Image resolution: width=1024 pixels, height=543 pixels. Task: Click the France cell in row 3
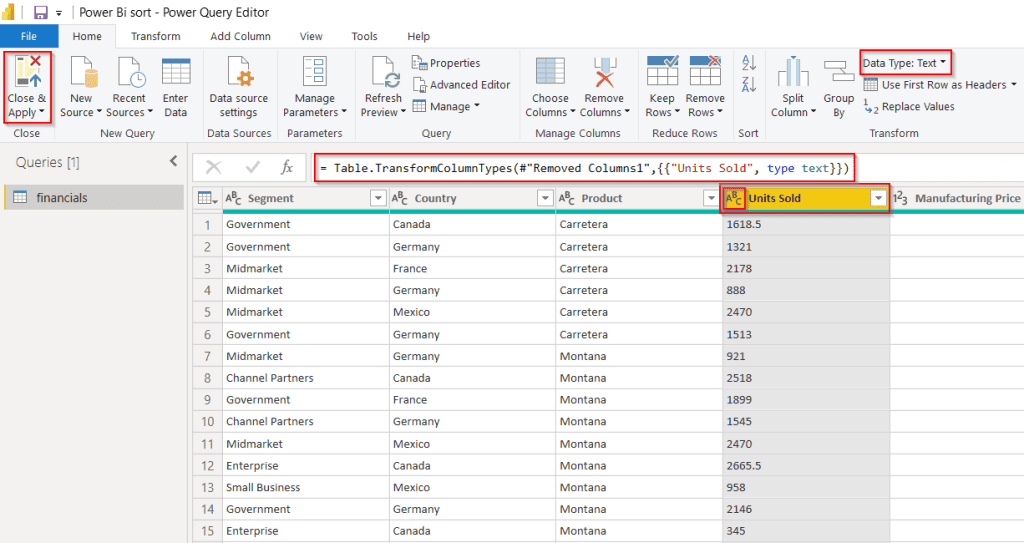click(472, 269)
